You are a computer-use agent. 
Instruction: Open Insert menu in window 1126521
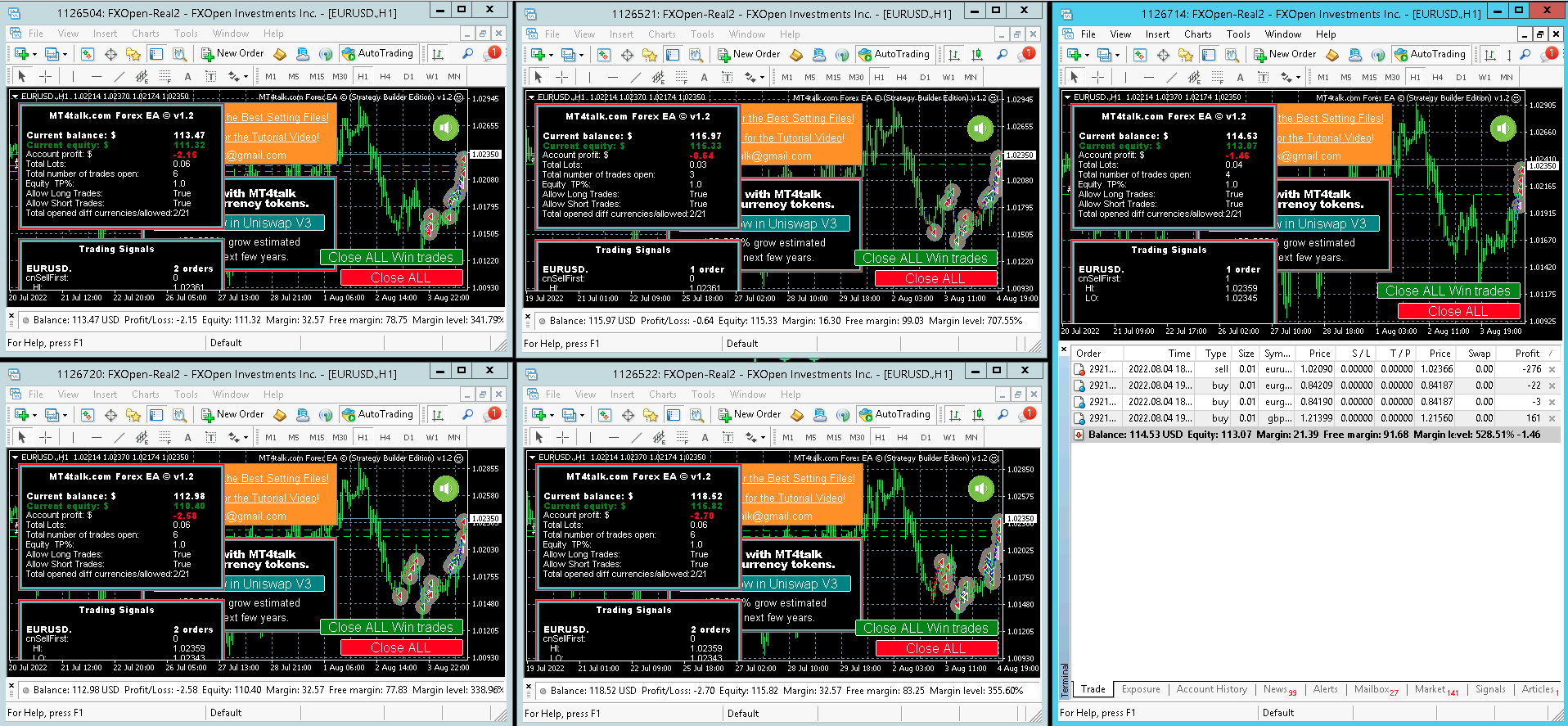pyautogui.click(x=621, y=34)
